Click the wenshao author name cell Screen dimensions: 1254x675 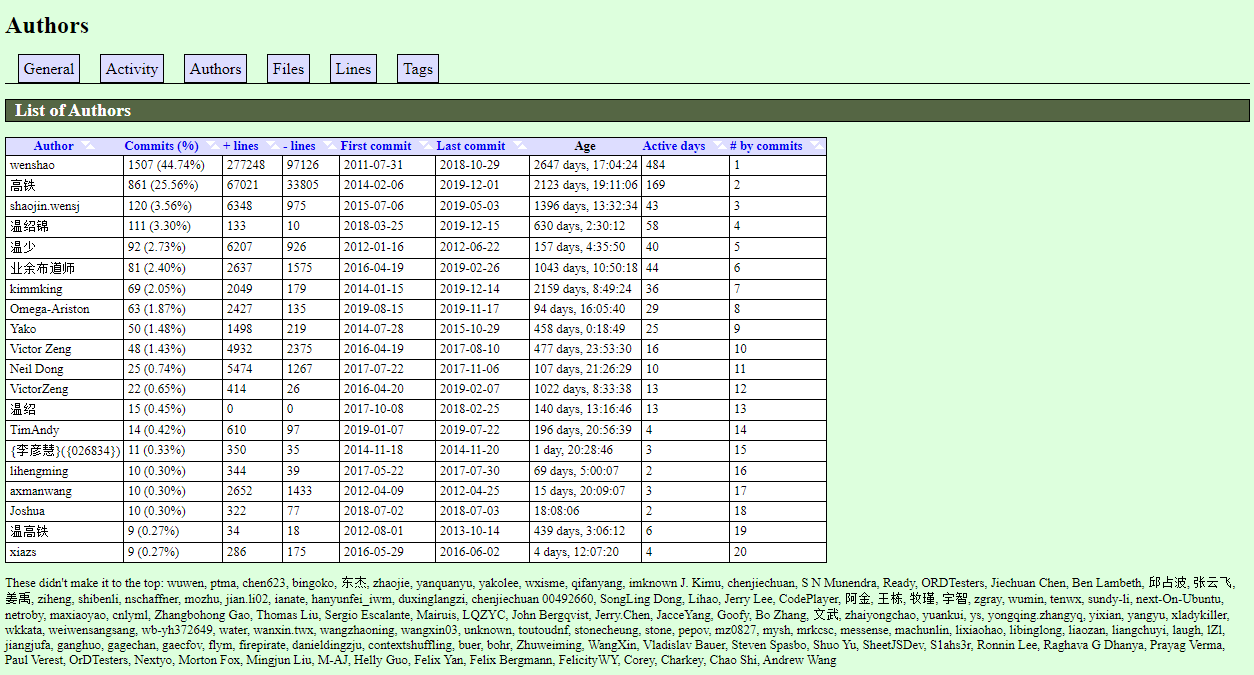point(33,165)
